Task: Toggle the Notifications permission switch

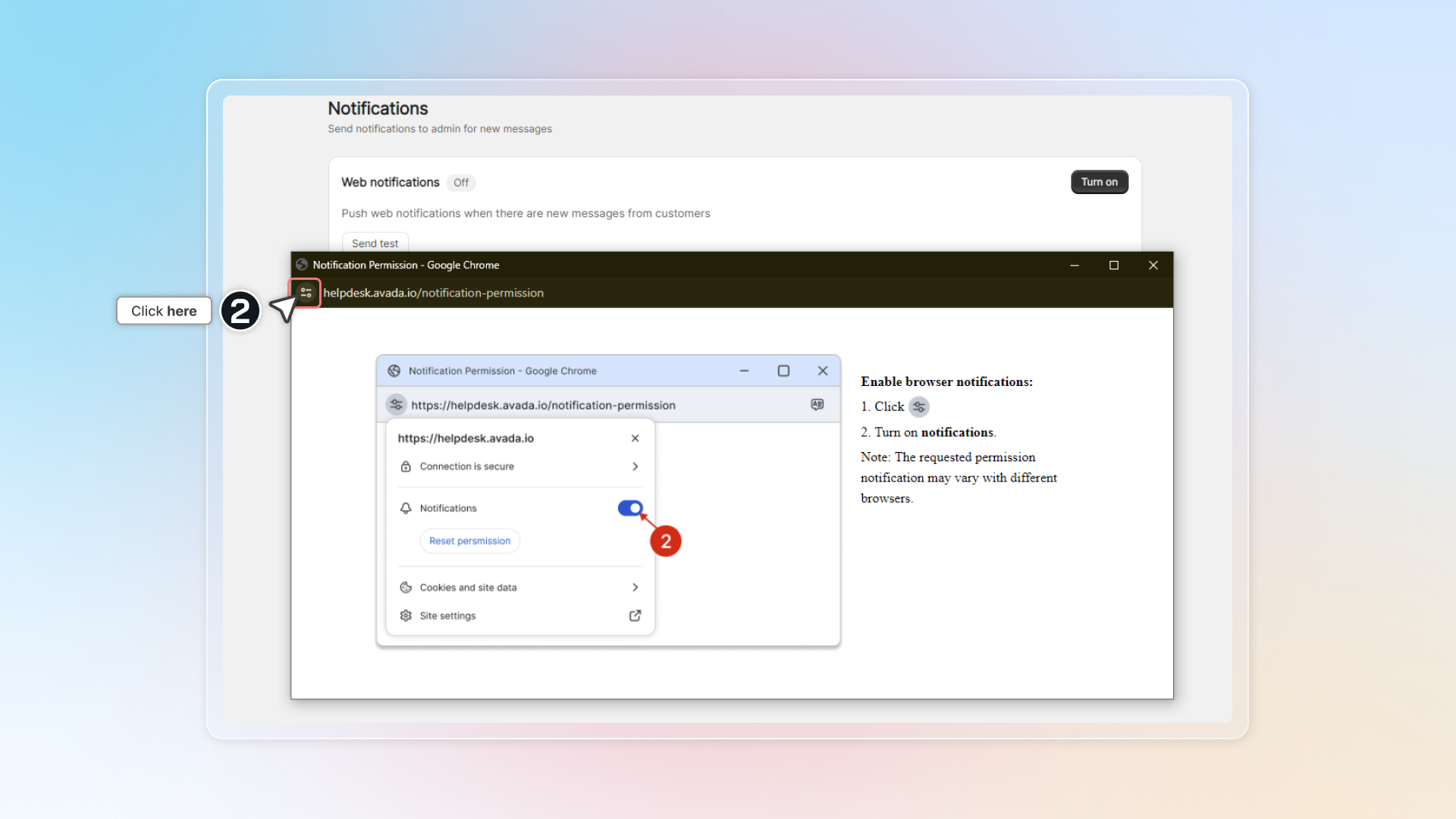Action: pos(630,508)
